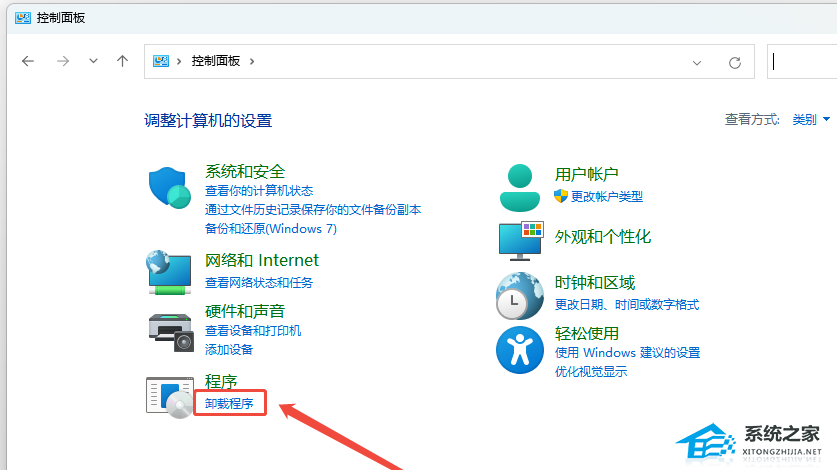Image resolution: width=837 pixels, height=470 pixels.
Task: Open 硬件和声音 category
Action: pyautogui.click(x=245, y=311)
